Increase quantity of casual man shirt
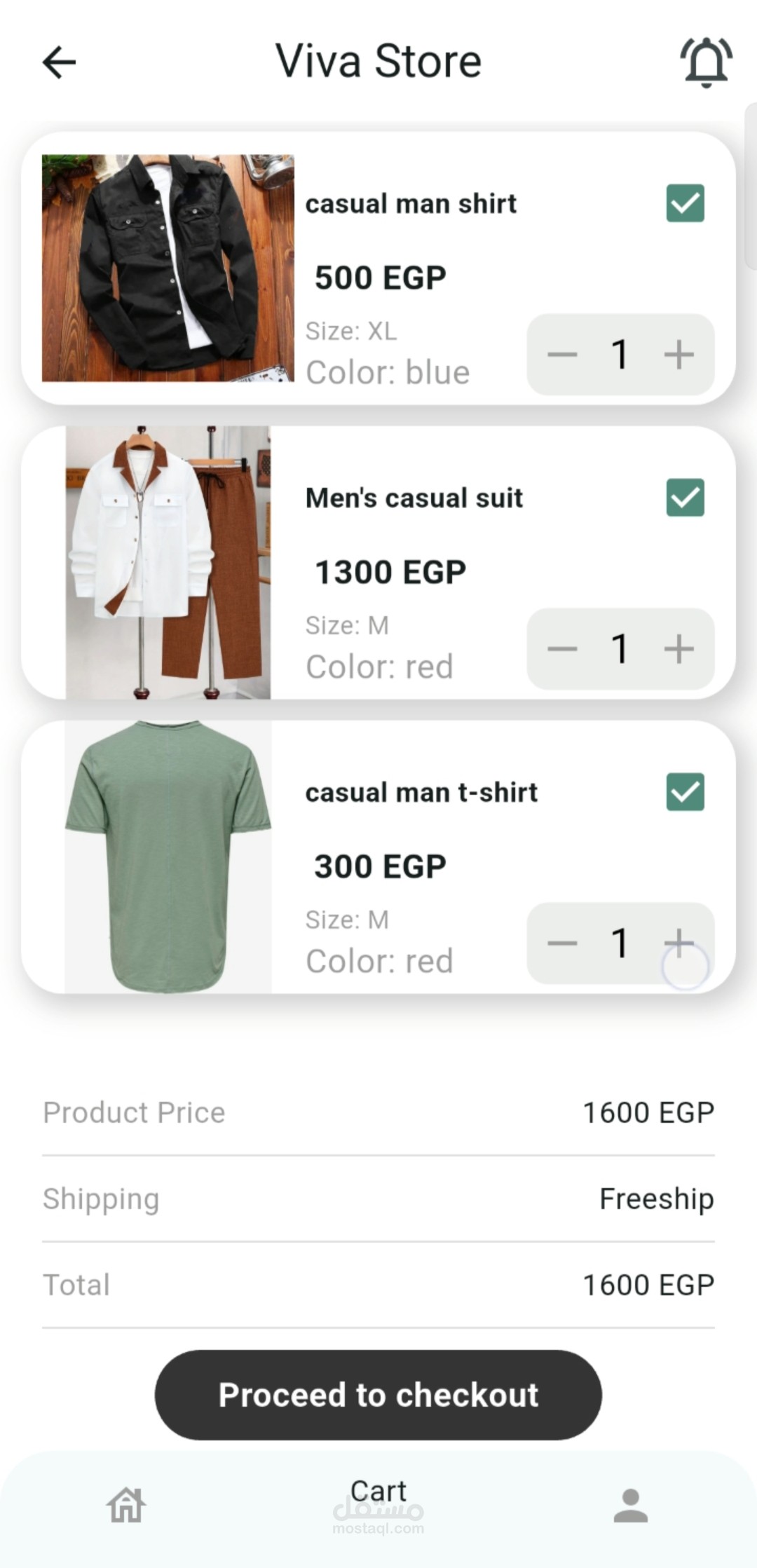 [x=678, y=355]
